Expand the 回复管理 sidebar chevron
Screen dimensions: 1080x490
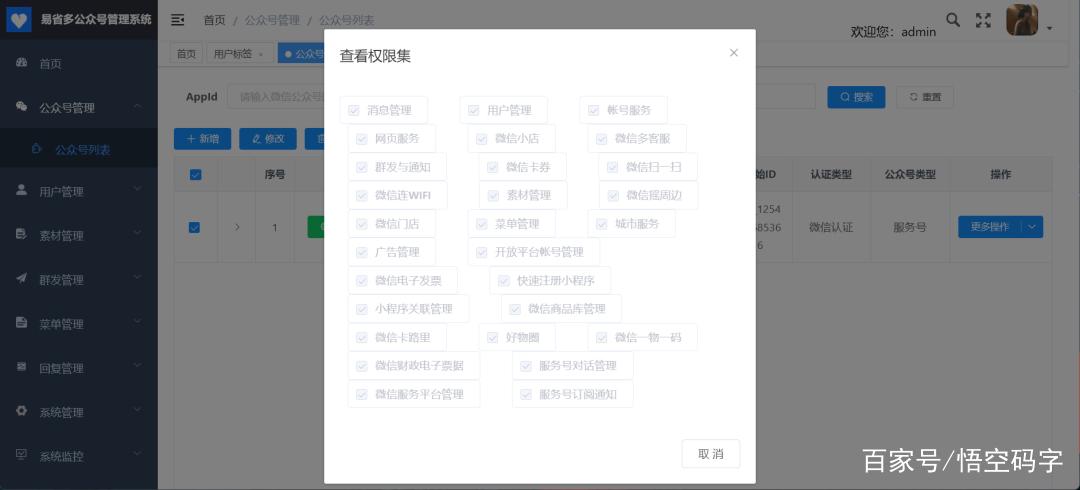click(x=137, y=365)
